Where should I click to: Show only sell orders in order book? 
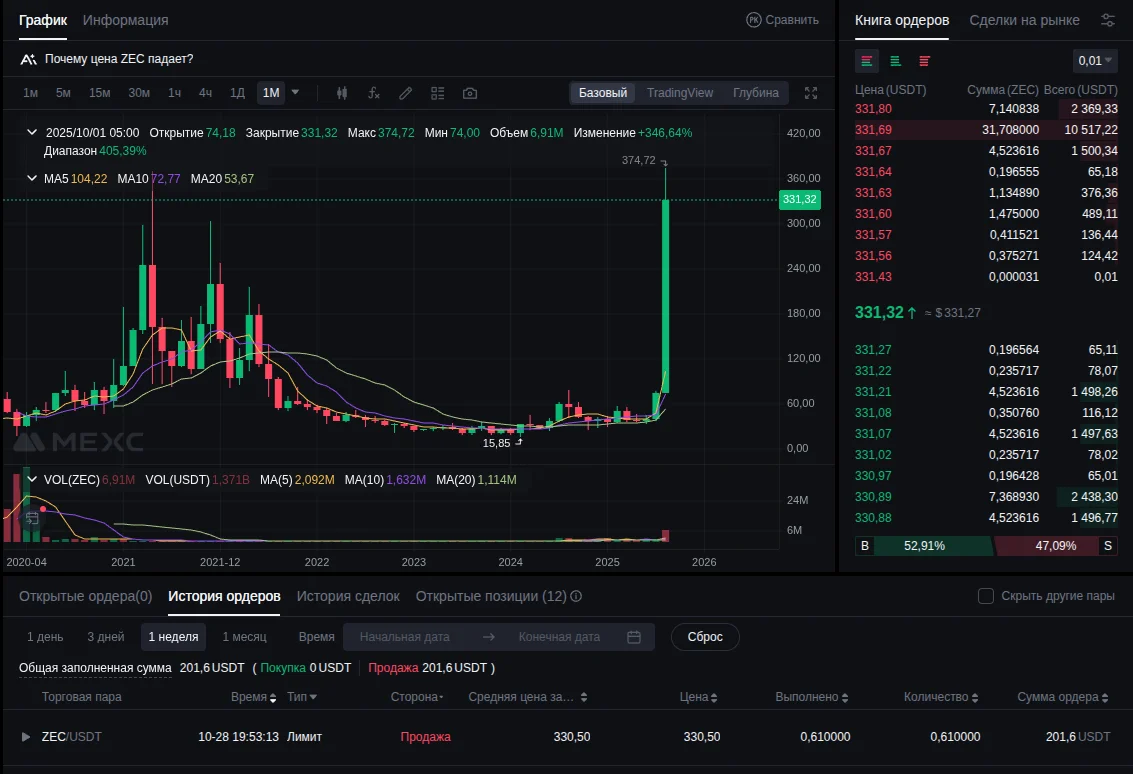pyautogui.click(x=924, y=61)
